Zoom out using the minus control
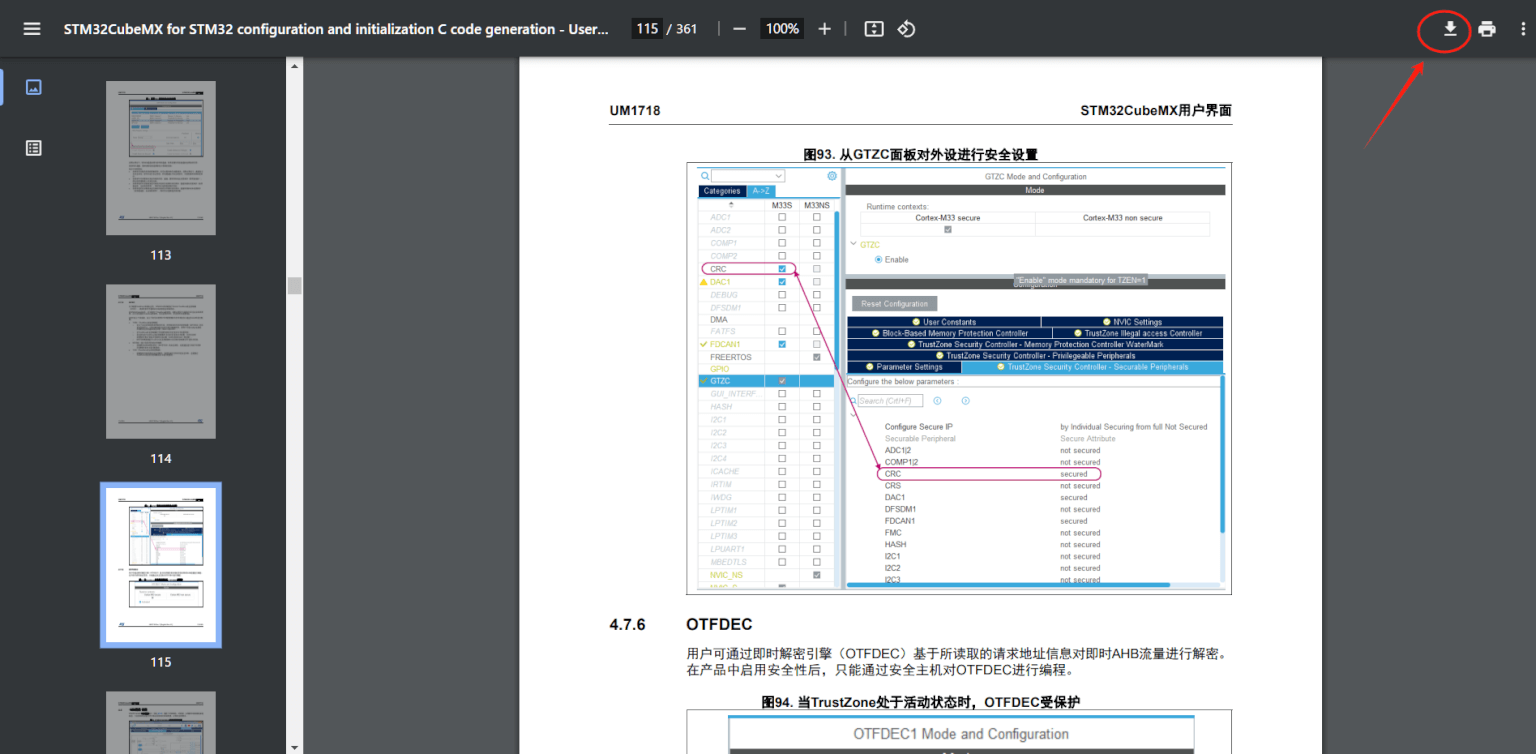Screen dimensions: 1536x754 coord(739,28)
